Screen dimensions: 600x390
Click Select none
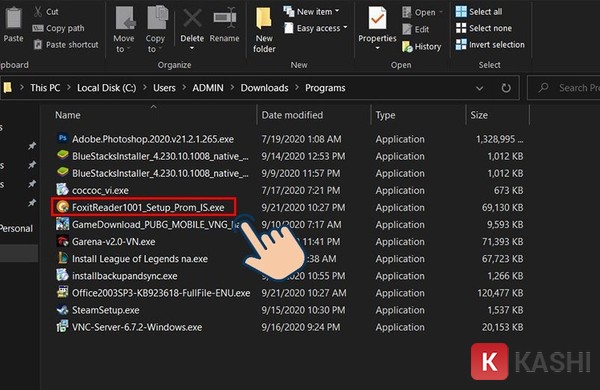[x=484, y=28]
